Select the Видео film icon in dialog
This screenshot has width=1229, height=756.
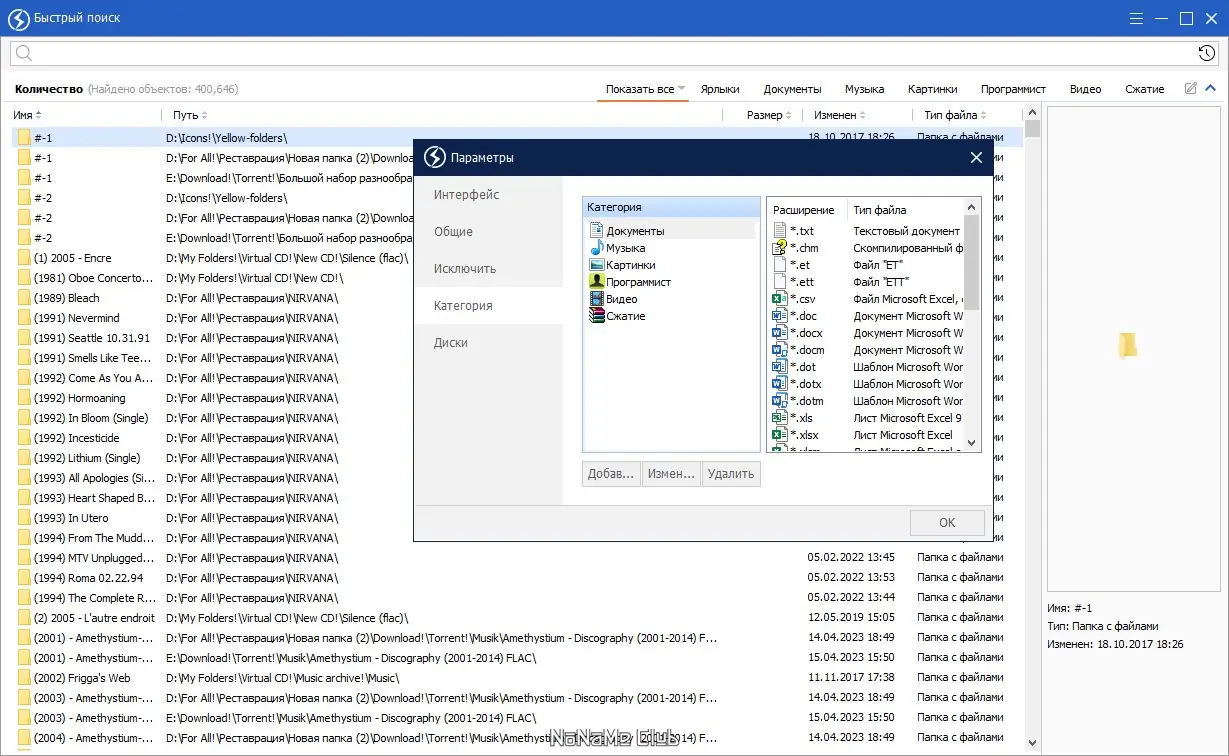[x=597, y=299]
